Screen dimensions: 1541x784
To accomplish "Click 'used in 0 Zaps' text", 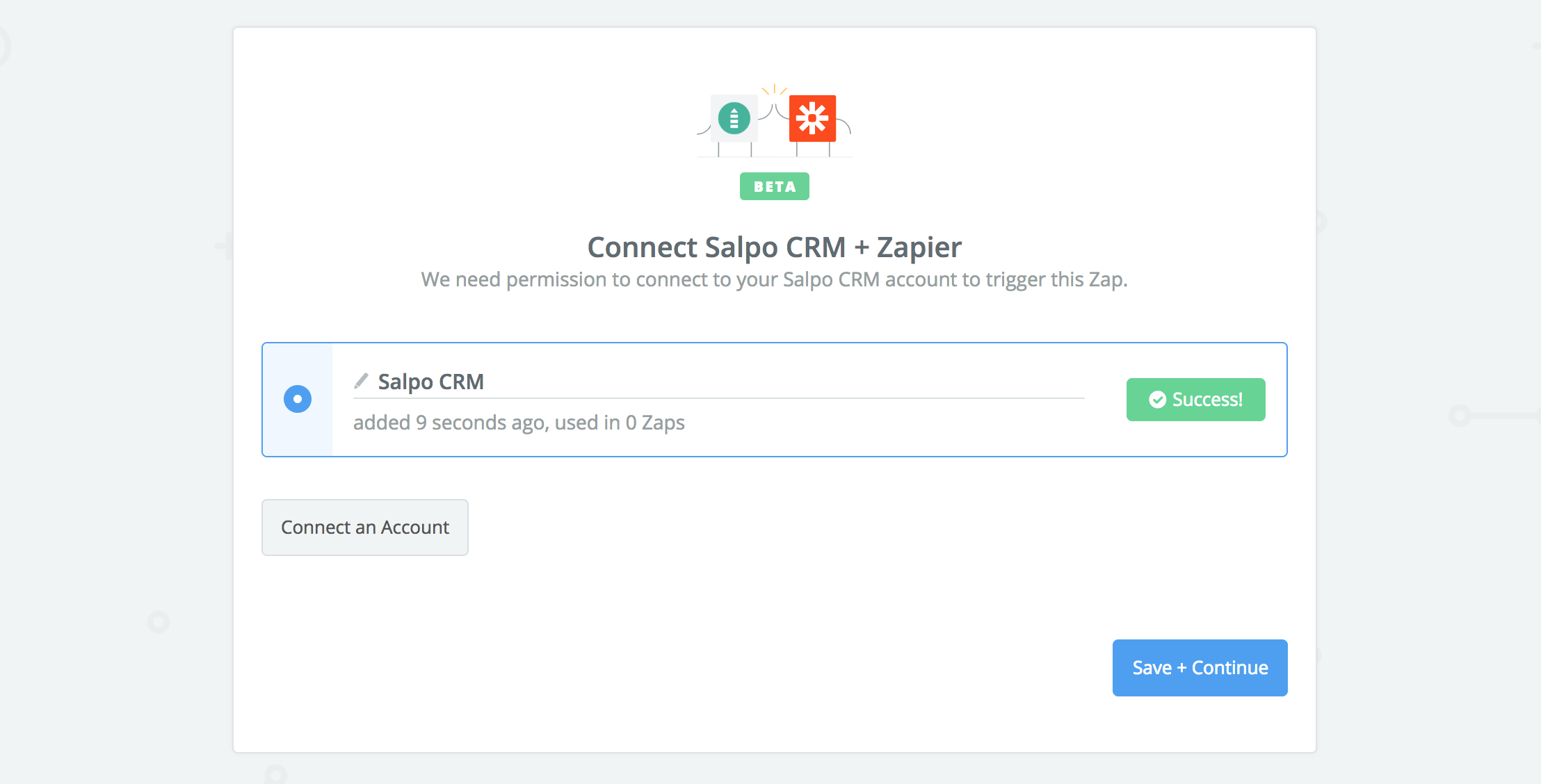I will coord(620,423).
